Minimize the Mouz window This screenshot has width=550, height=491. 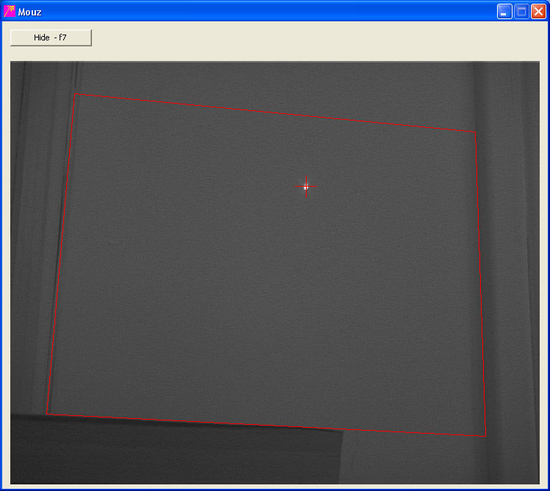tap(504, 12)
